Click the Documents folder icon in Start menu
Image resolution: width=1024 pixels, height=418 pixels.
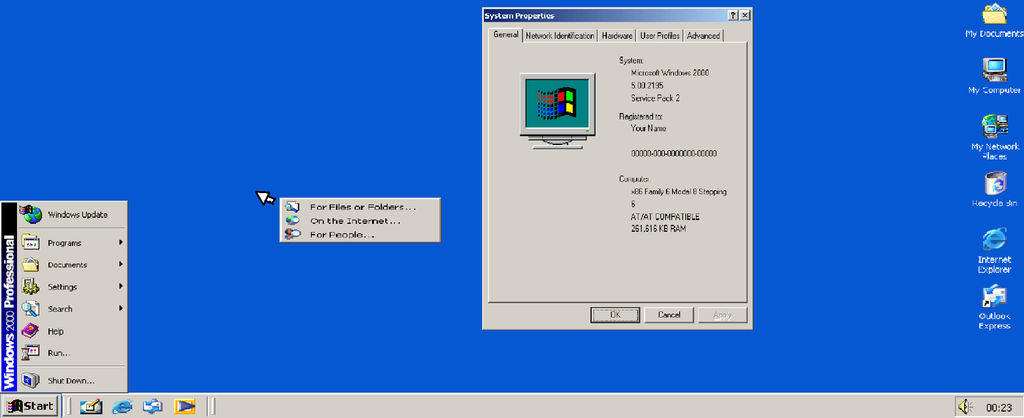[x=31, y=265]
